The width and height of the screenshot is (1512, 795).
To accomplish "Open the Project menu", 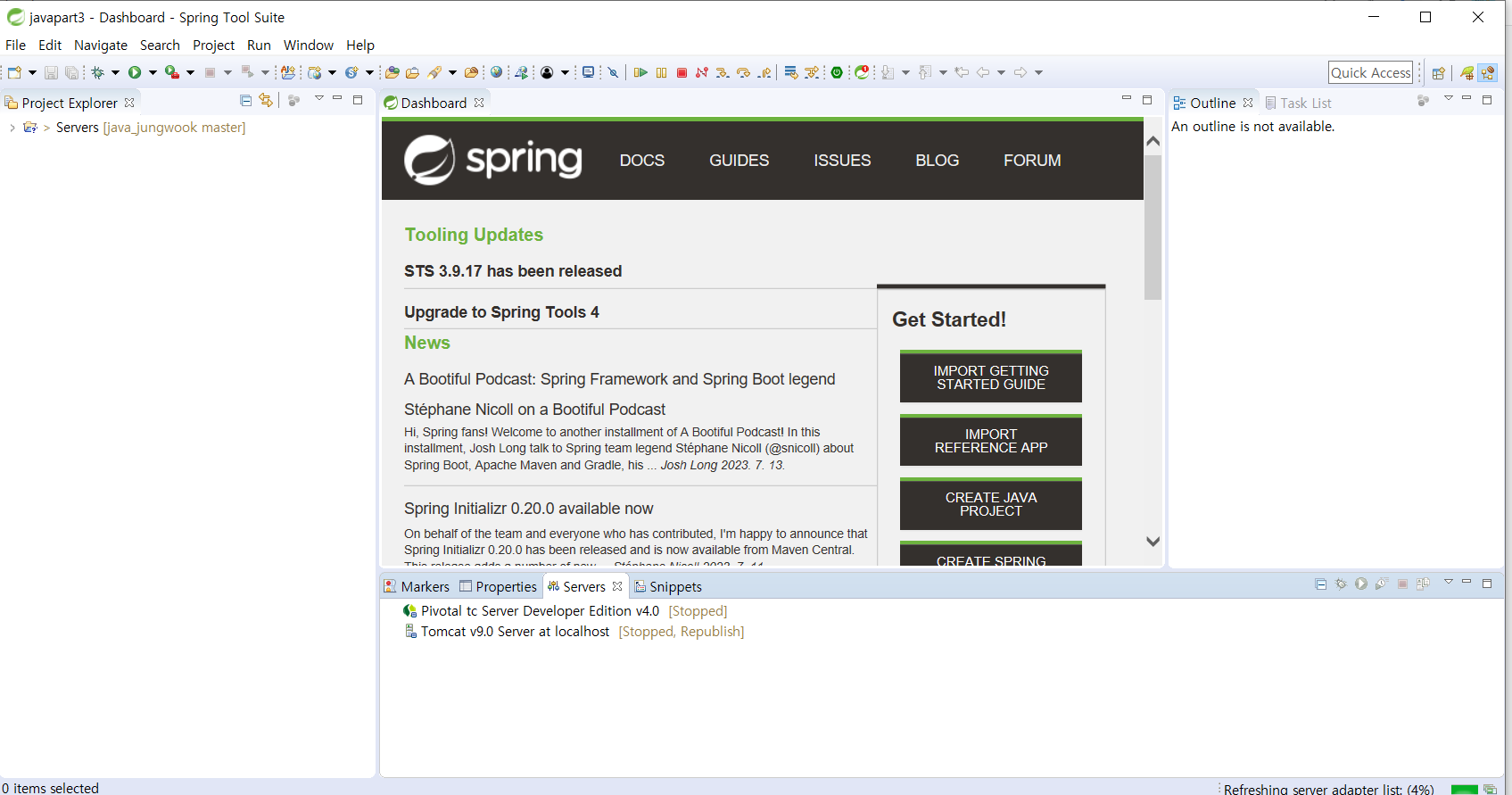I will pos(214,45).
